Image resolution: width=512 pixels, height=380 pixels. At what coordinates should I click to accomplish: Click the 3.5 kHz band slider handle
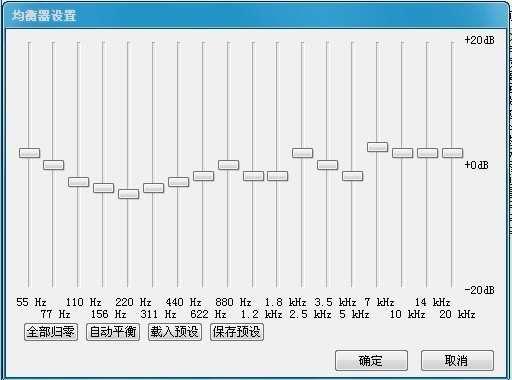(327, 165)
